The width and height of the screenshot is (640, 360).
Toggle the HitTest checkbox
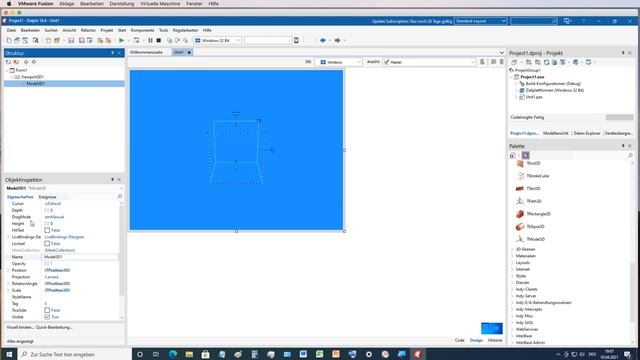point(47,230)
